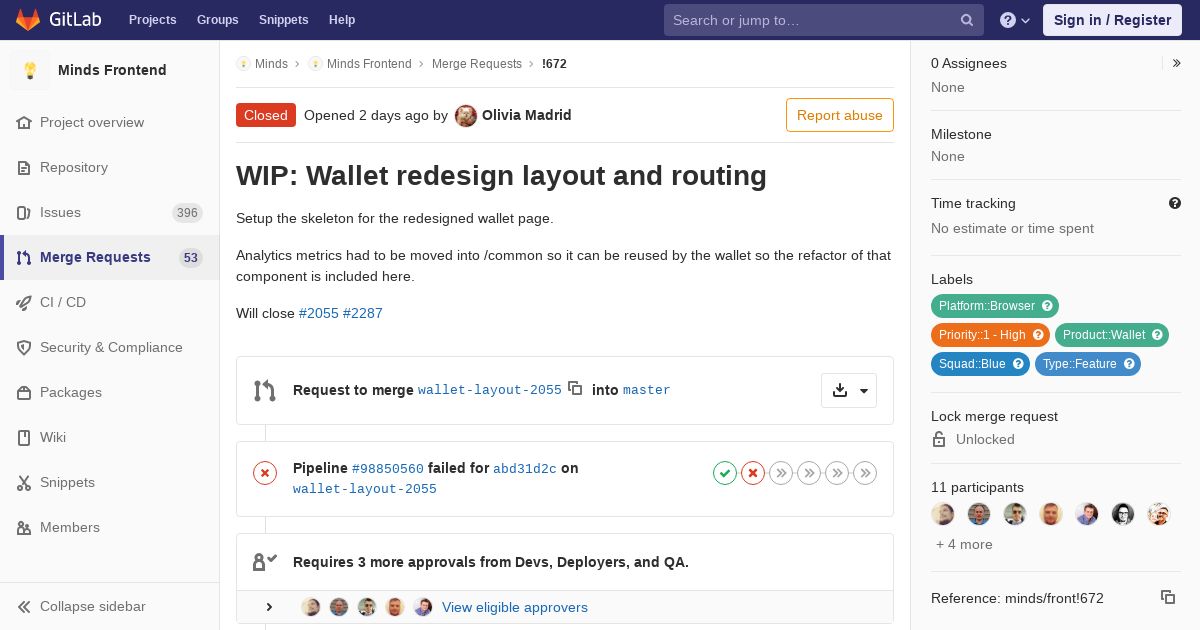The image size is (1200, 630).
Task: Click help icon on Product::Wallet label
Action: click(x=1157, y=335)
